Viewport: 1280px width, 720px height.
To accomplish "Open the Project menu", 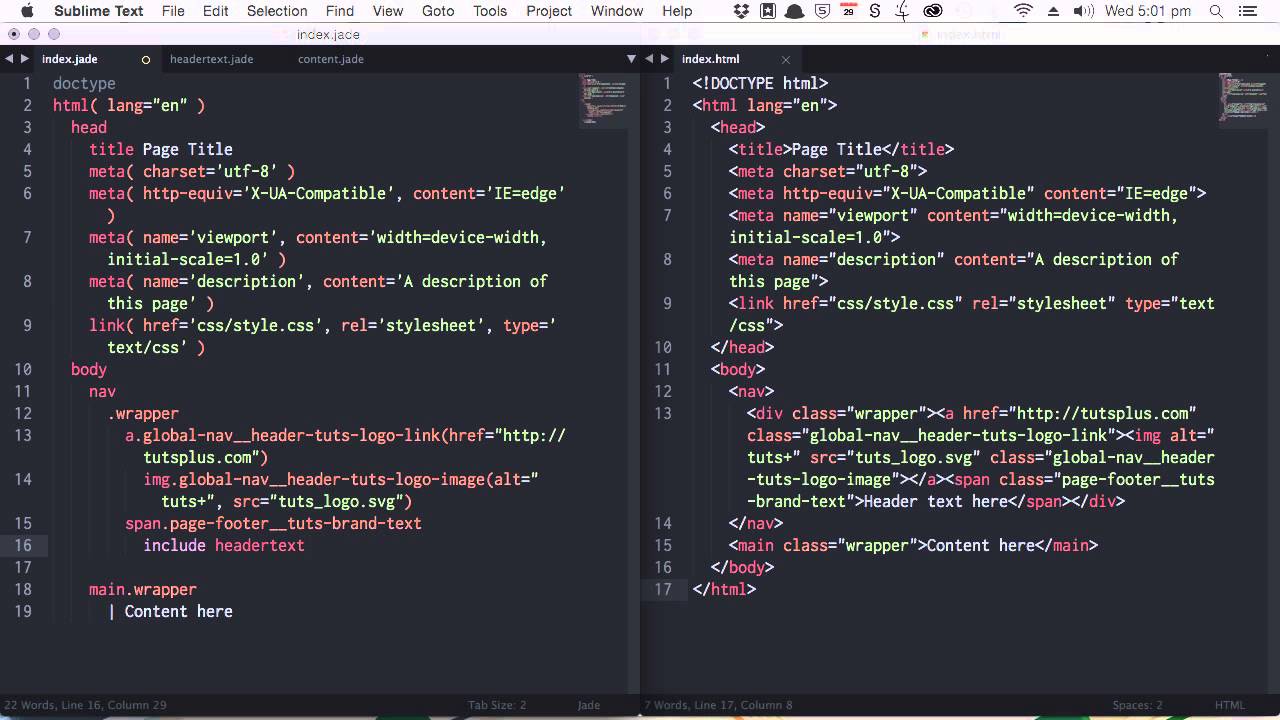I will click(x=549, y=11).
